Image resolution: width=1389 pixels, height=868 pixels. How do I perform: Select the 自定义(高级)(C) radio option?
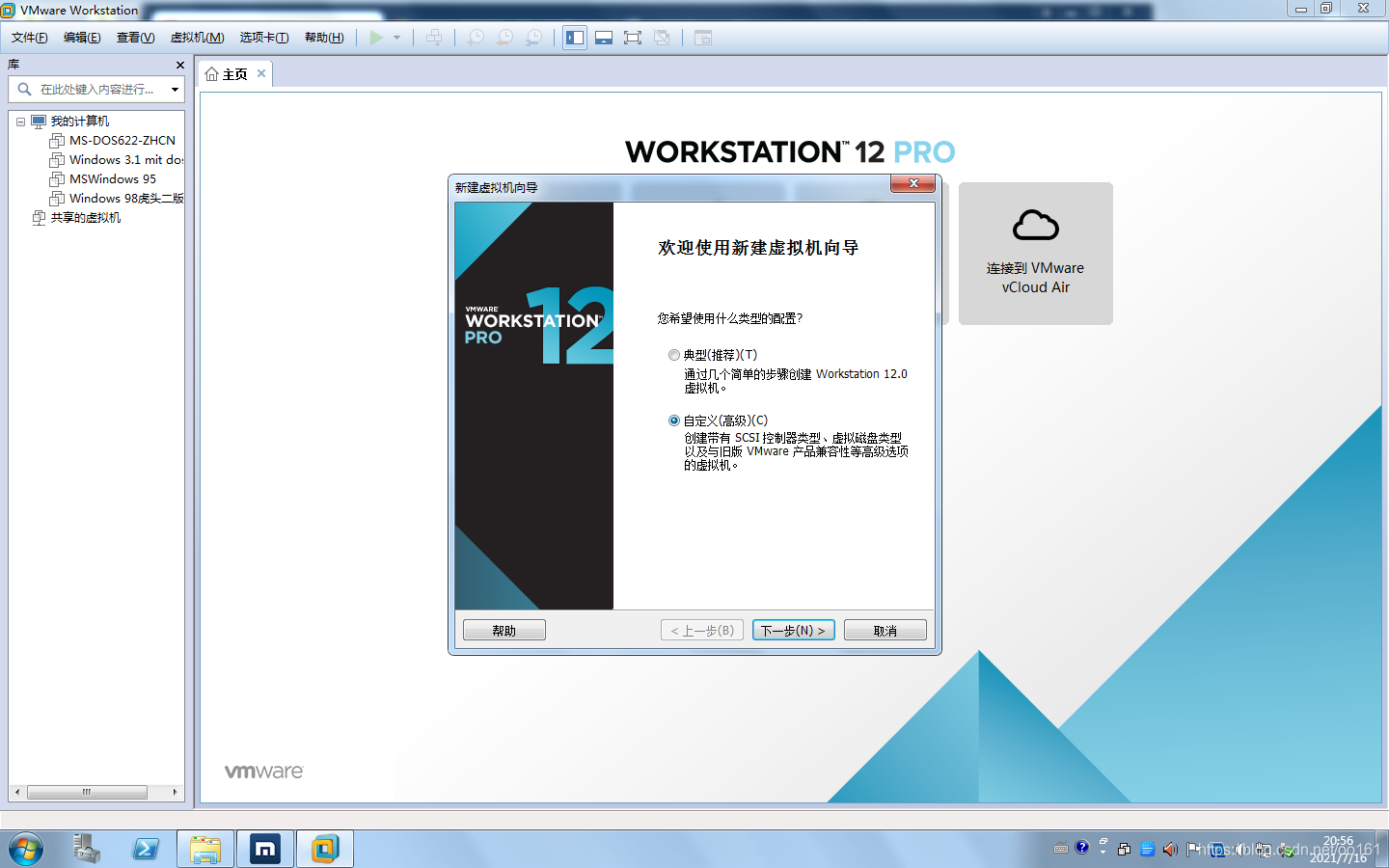click(x=674, y=420)
